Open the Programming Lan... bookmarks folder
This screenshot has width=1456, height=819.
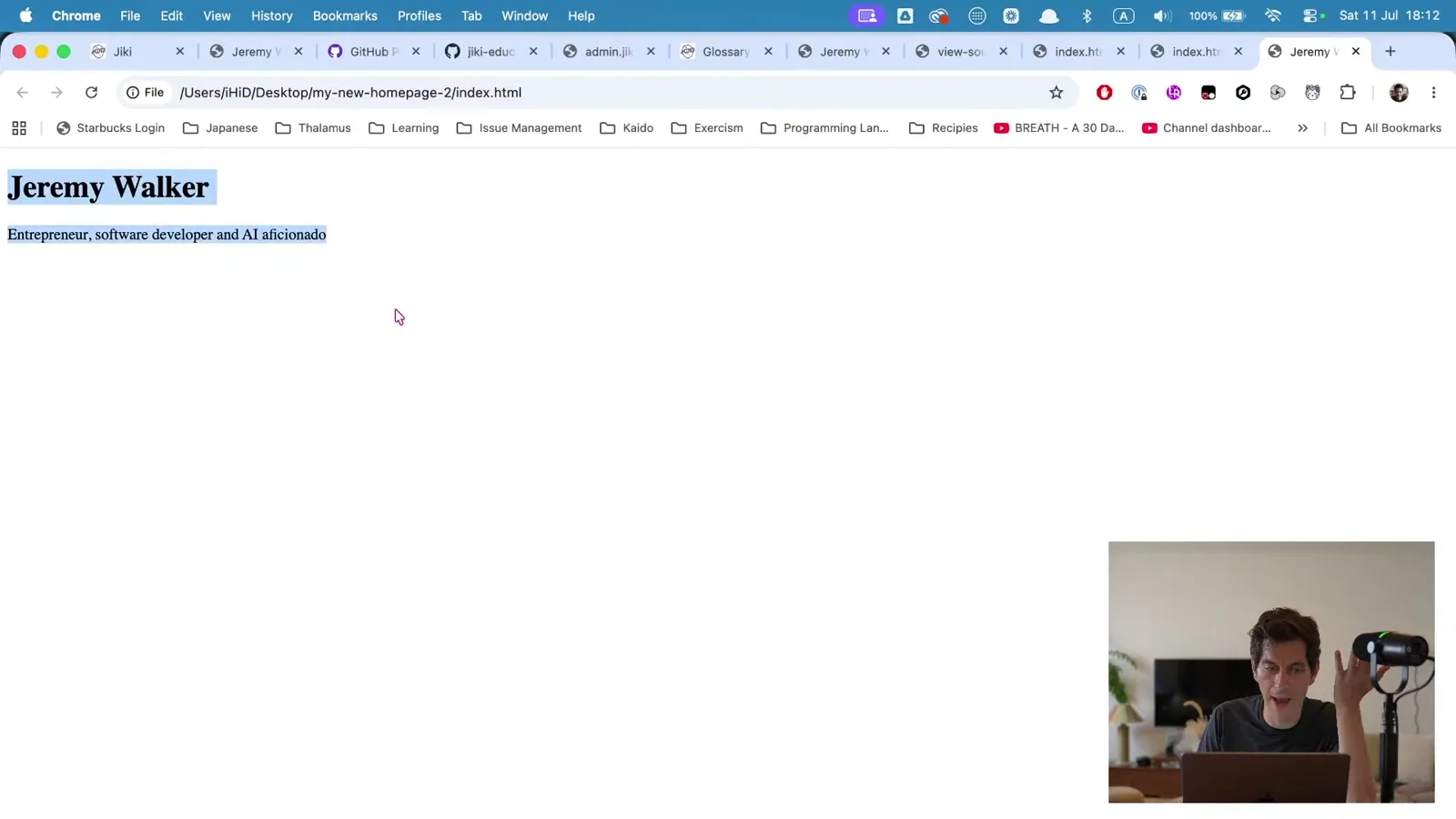(824, 128)
